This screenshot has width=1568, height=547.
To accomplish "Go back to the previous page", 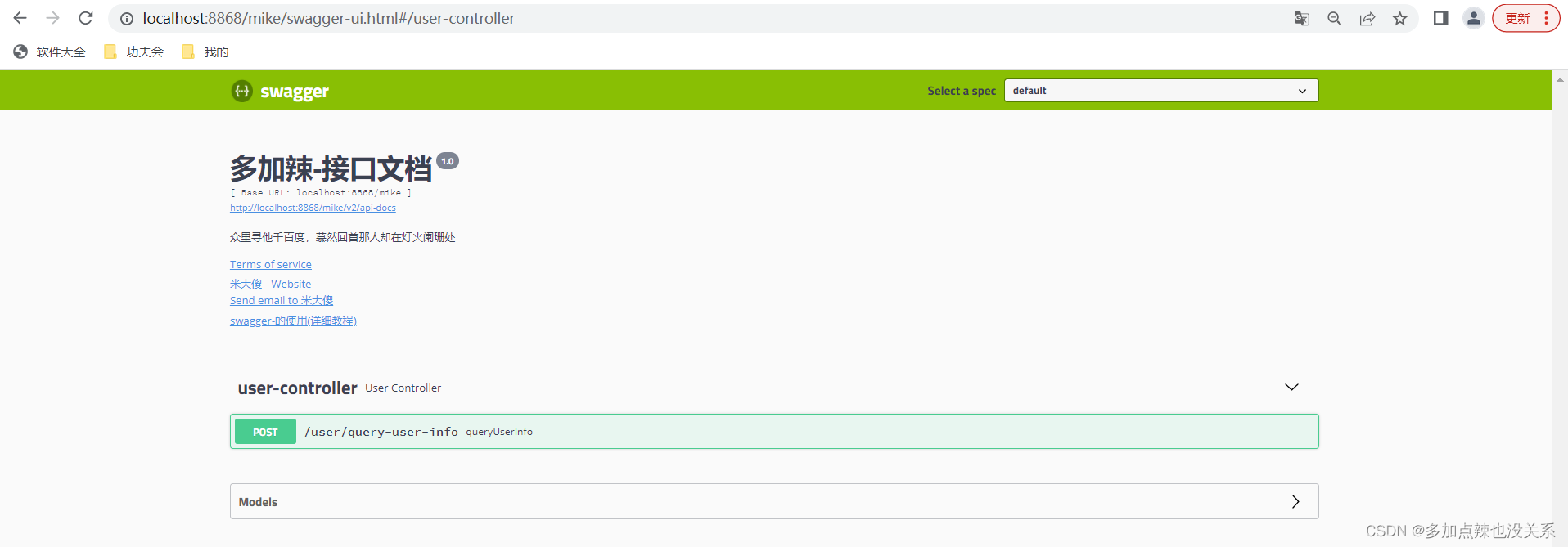I will pyautogui.click(x=20, y=18).
